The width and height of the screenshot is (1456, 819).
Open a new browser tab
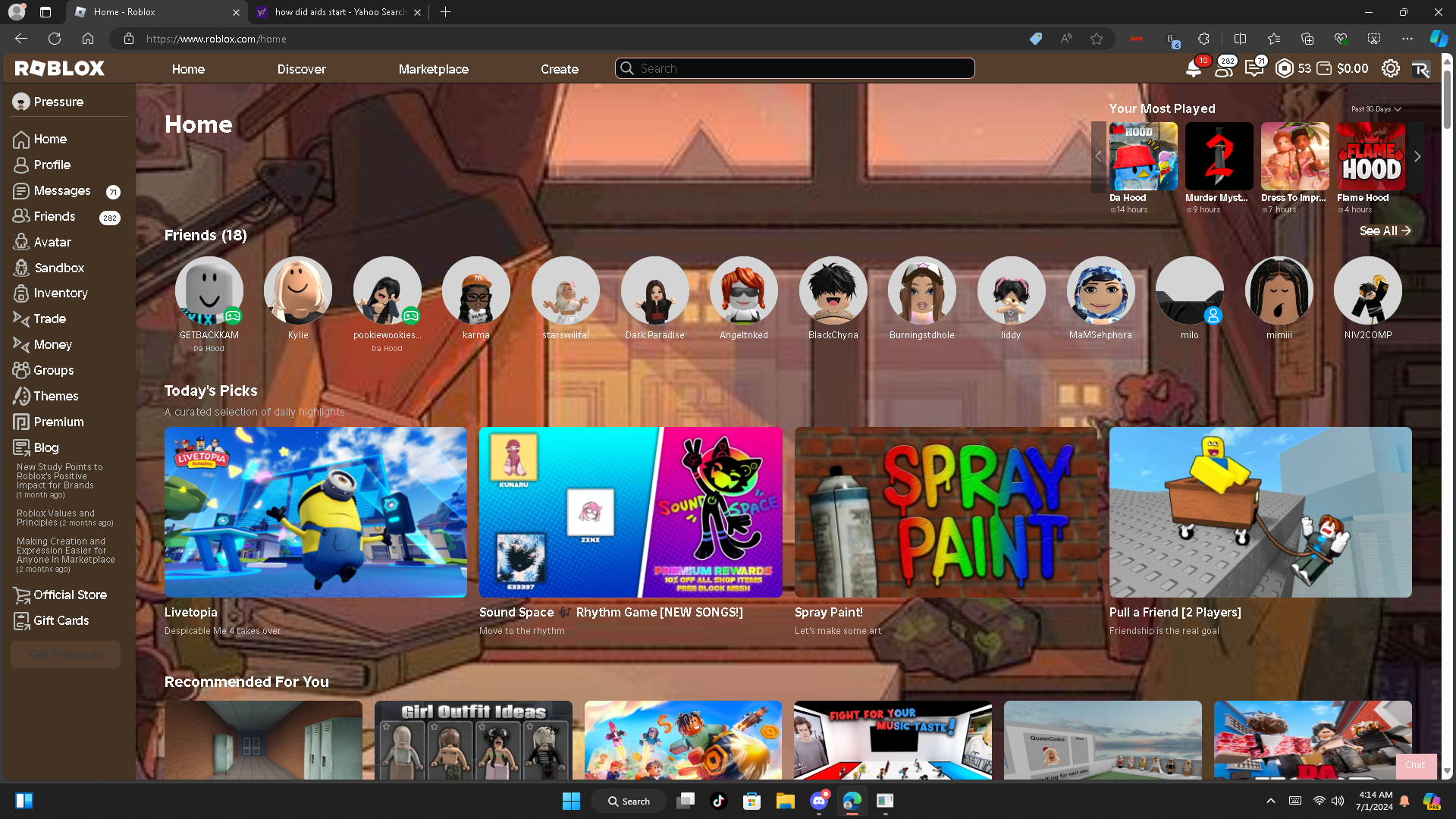click(446, 12)
